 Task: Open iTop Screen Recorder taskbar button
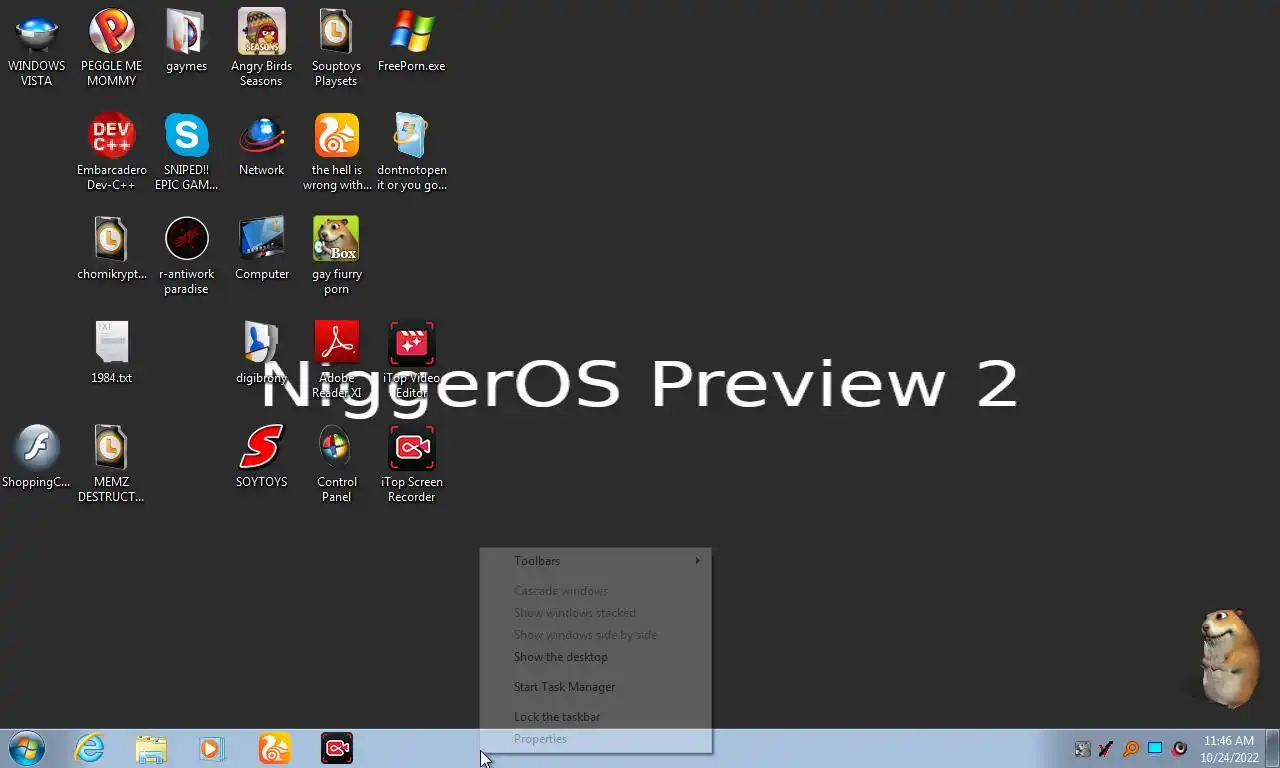(337, 748)
